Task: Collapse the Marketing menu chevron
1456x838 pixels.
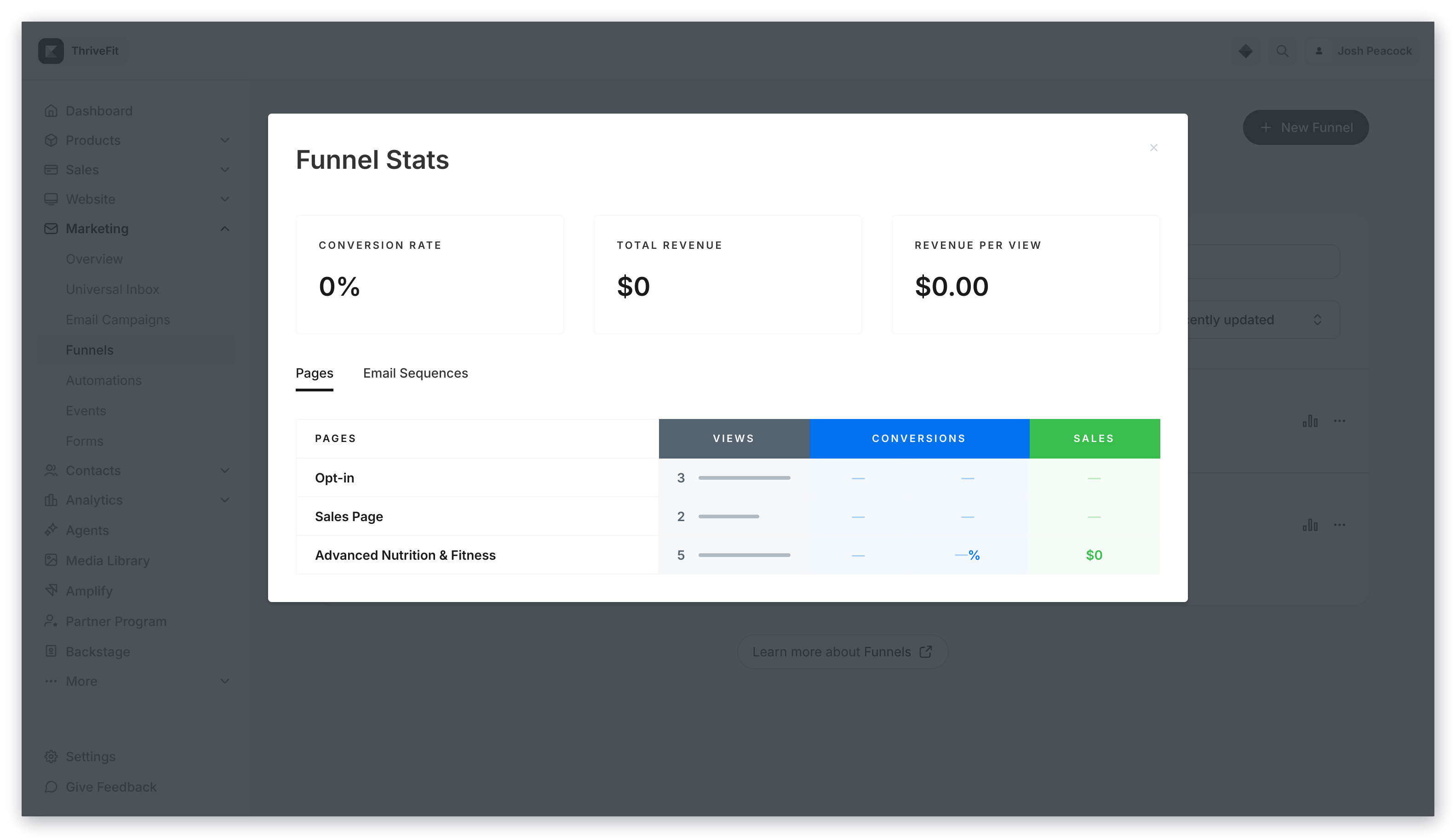Action: pos(224,229)
